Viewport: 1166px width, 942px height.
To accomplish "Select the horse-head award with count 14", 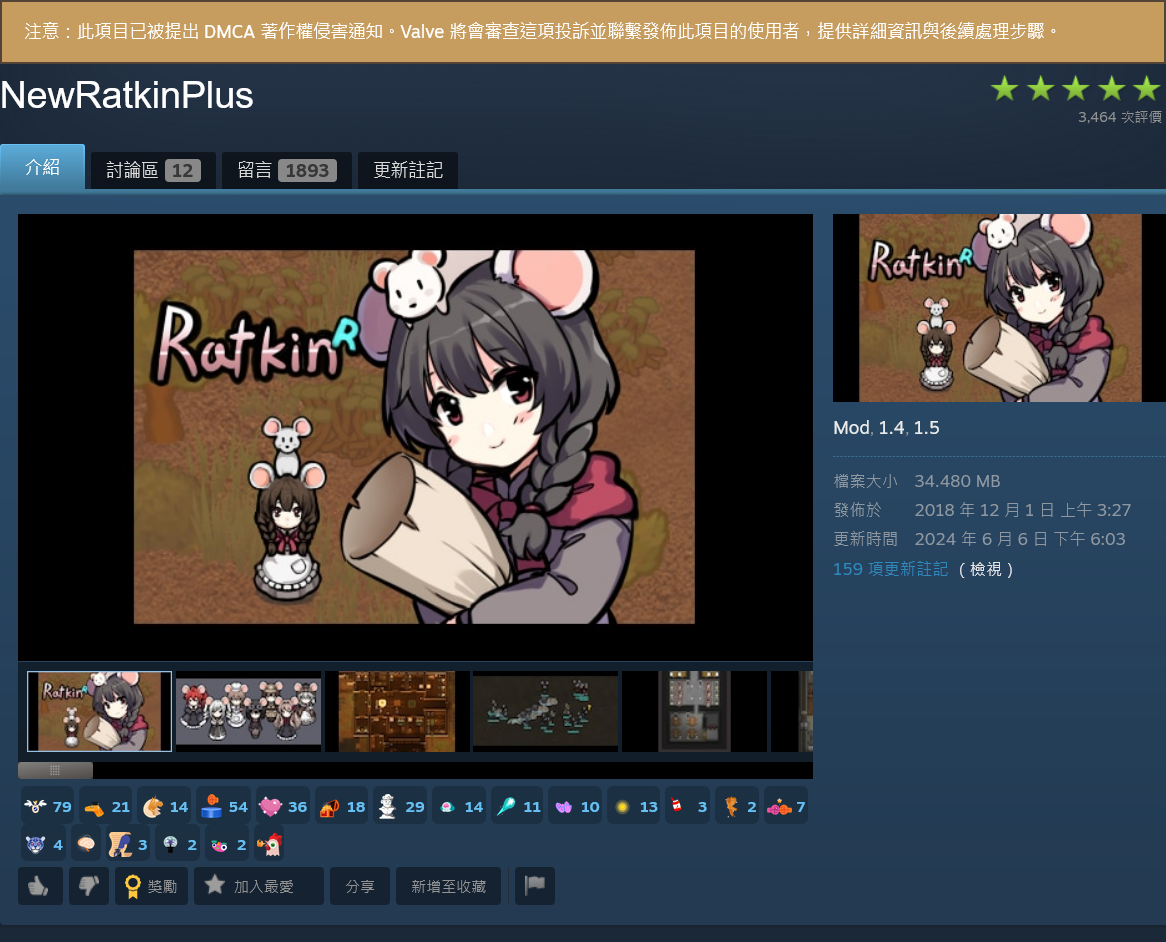I will [164, 806].
